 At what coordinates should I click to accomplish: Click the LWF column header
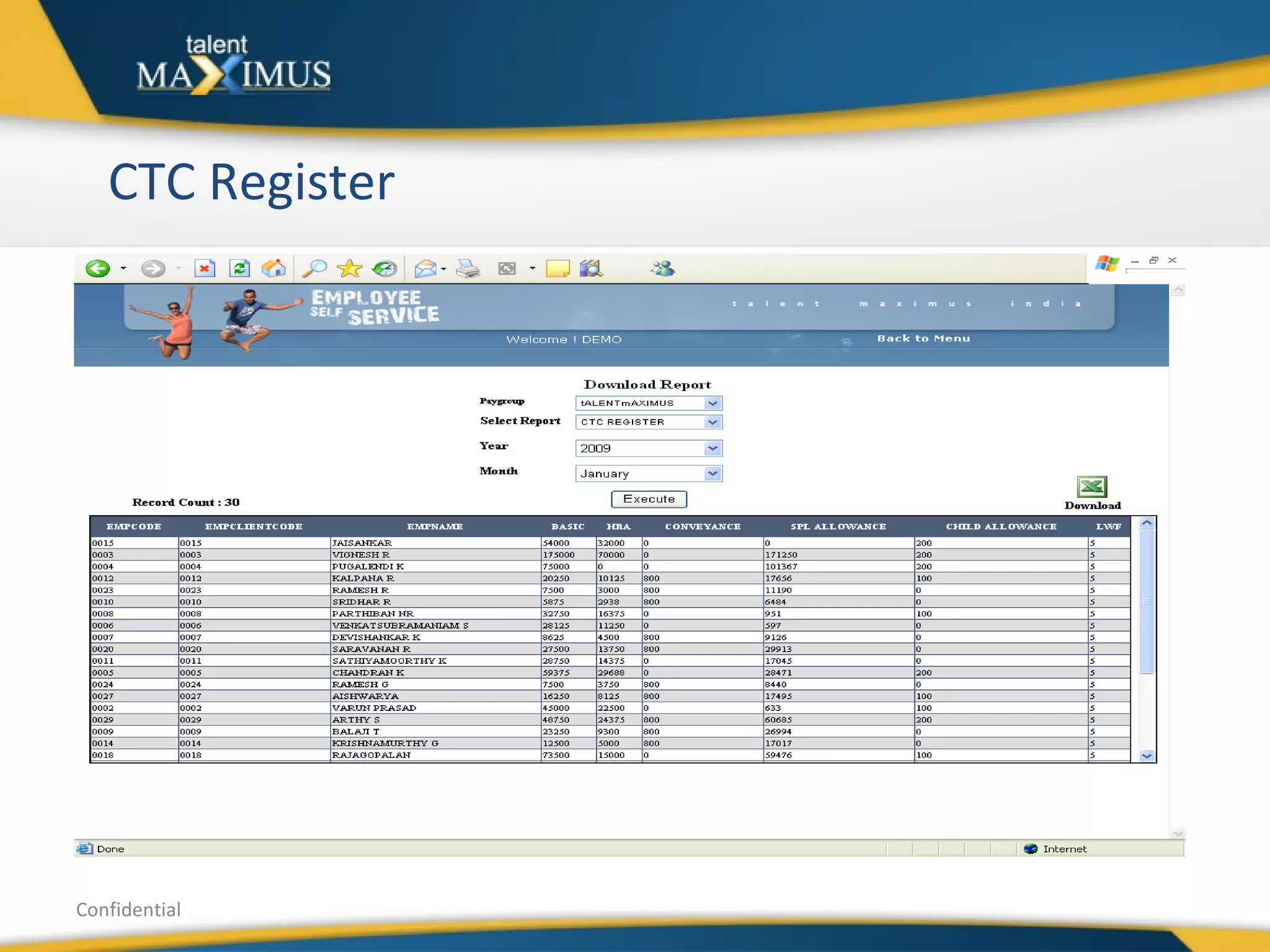coord(1109,527)
